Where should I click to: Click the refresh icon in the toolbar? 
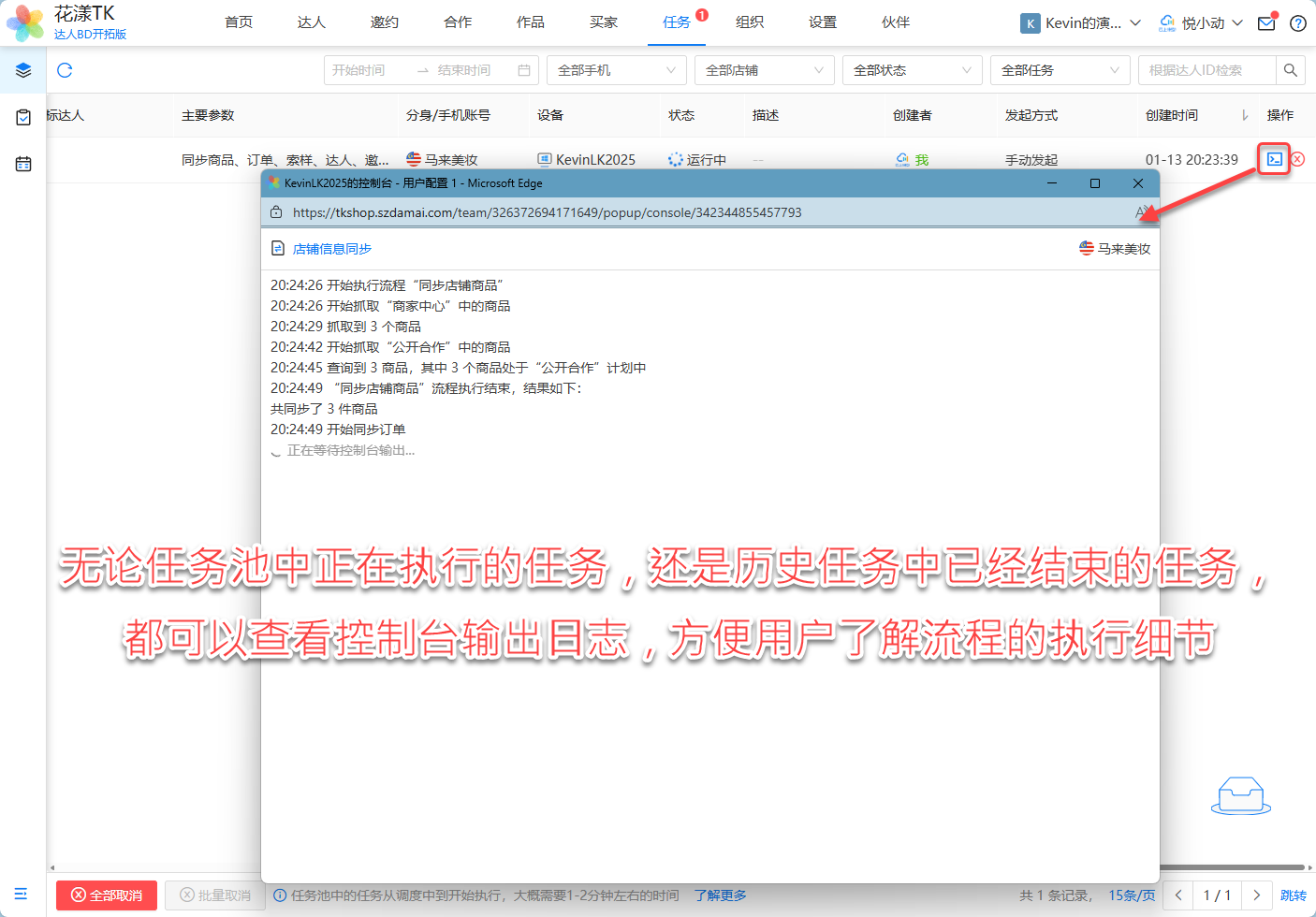[65, 70]
